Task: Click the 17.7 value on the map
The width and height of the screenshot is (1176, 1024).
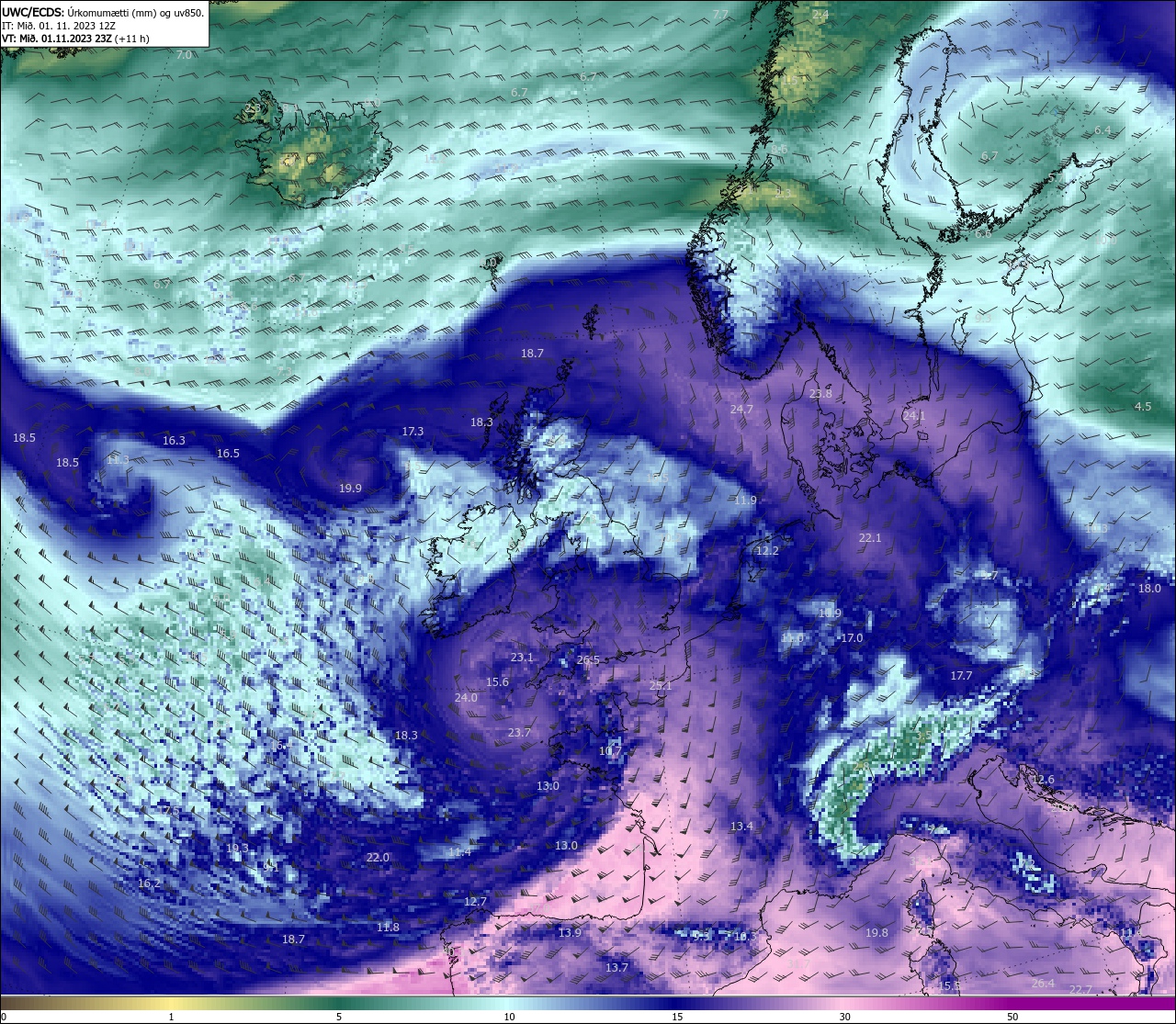Action: tap(961, 676)
